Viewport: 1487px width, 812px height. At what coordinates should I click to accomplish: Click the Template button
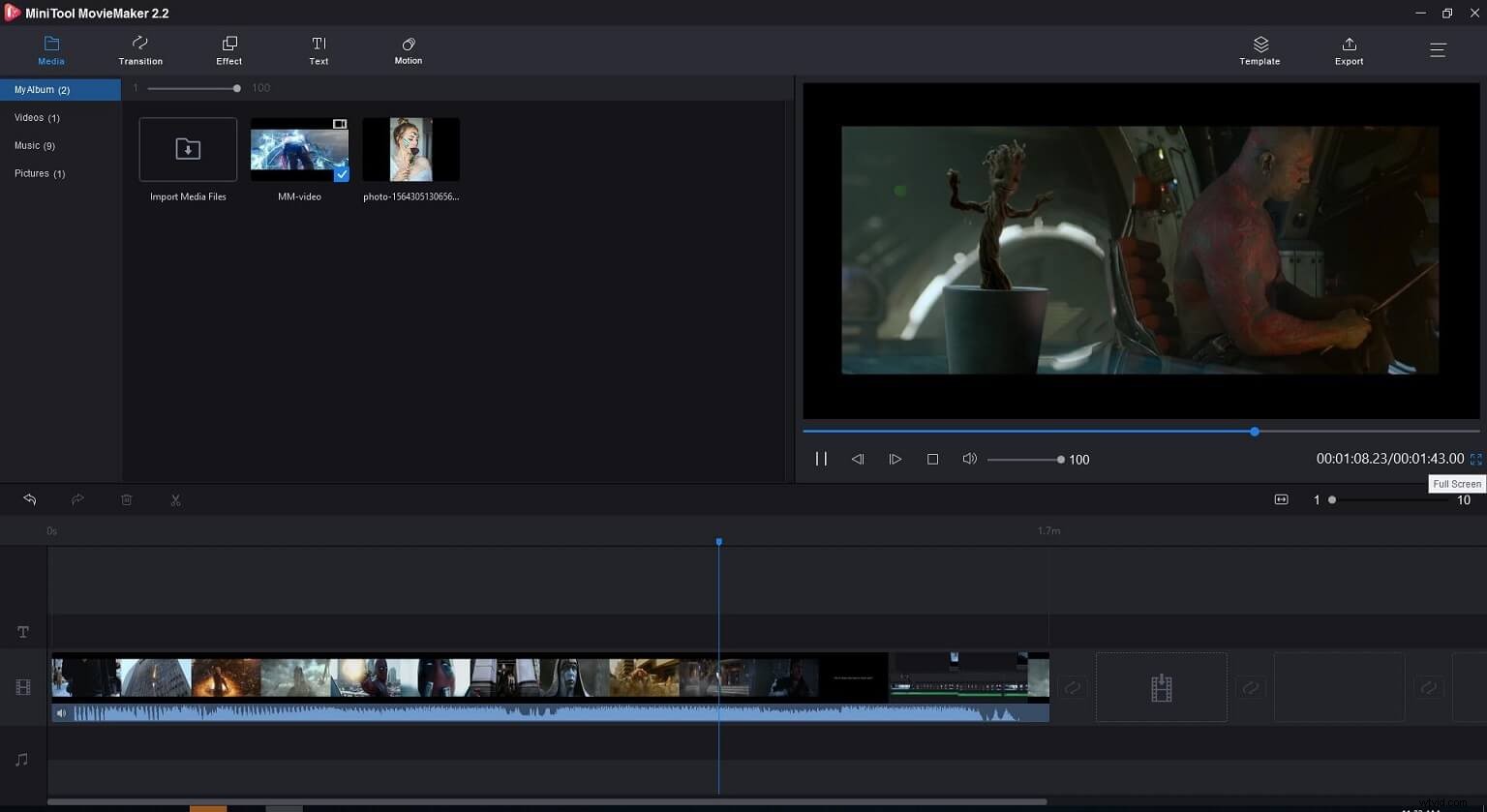tap(1259, 49)
